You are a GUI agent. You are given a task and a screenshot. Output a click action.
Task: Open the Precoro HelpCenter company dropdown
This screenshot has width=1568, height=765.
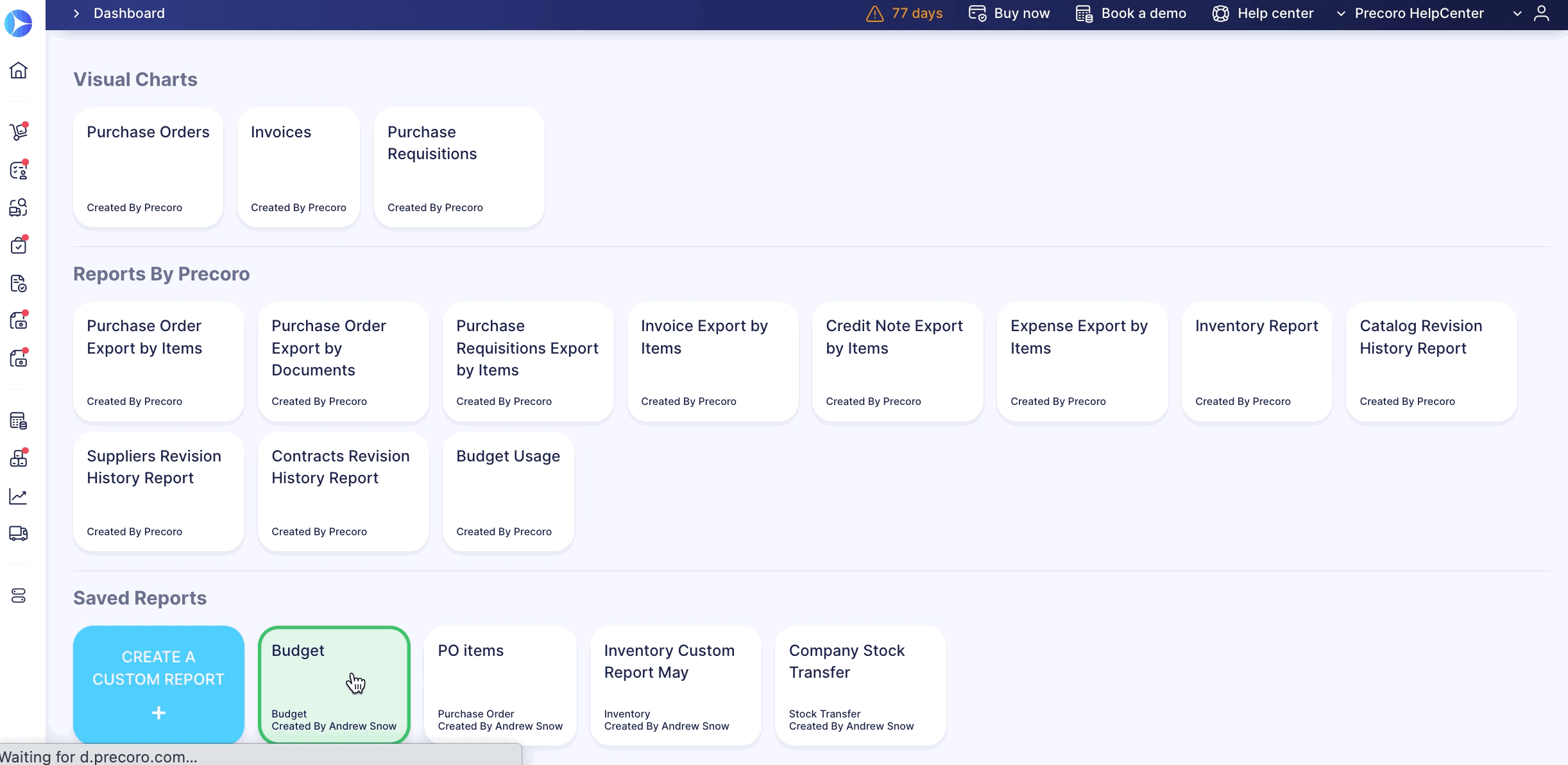(x=1410, y=13)
